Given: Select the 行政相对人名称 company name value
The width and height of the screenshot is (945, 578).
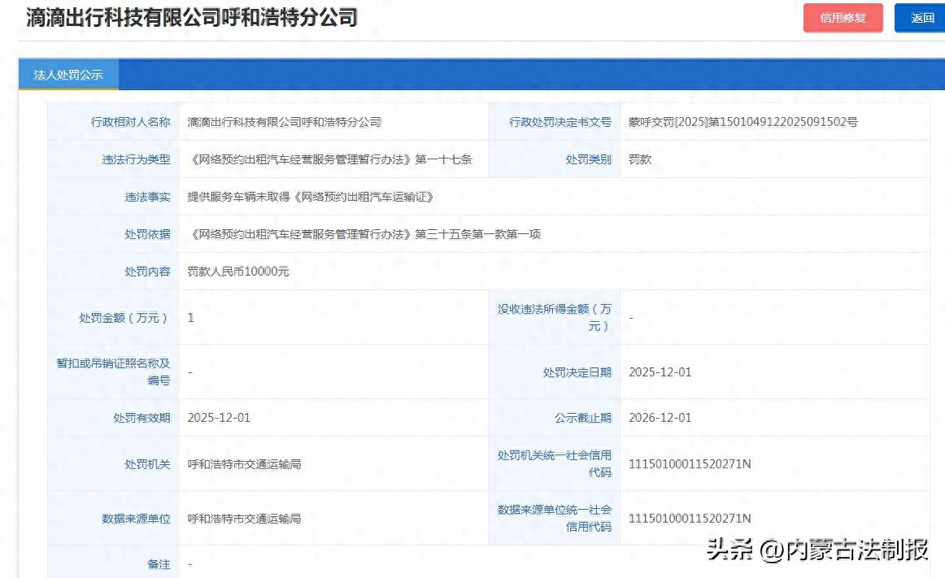Looking at the screenshot, I should (284, 122).
